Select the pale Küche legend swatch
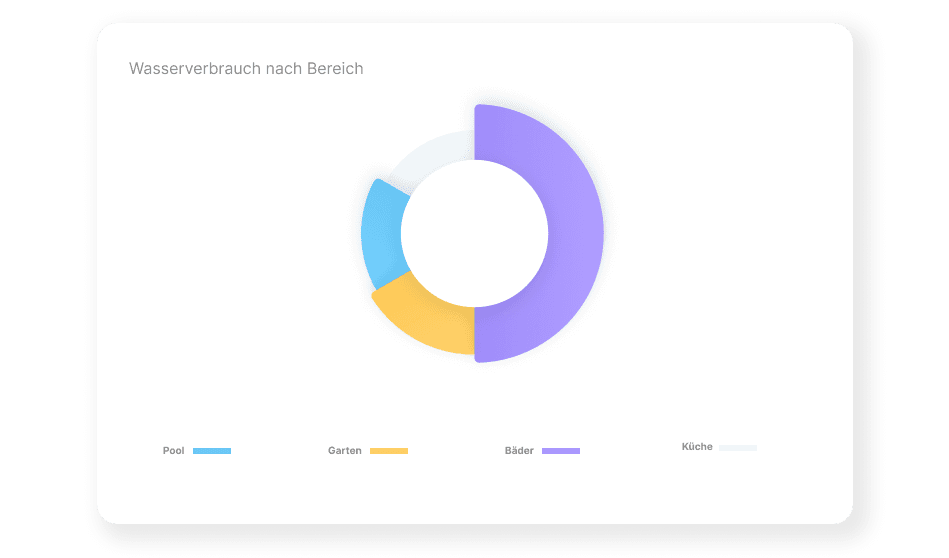 (738, 448)
